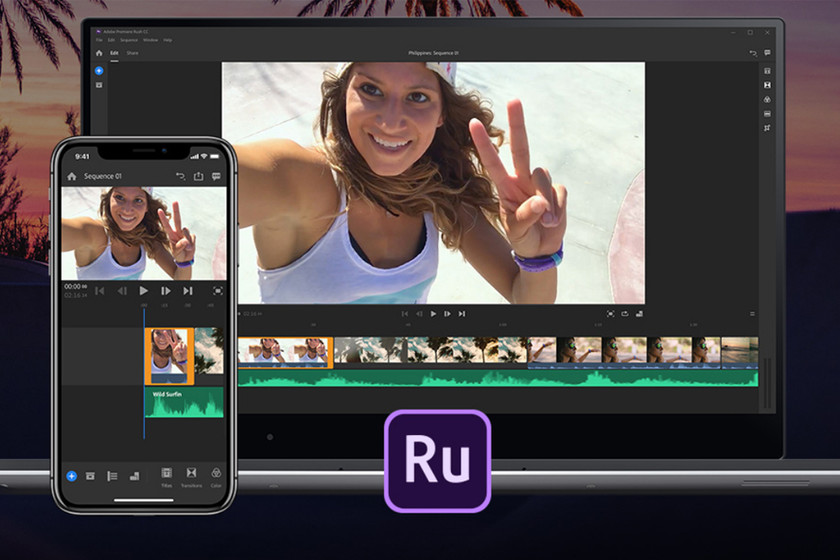Select the palm trees clip on the laptop timeline
Image resolution: width=840 pixels, height=560 pixels.
coord(431,350)
